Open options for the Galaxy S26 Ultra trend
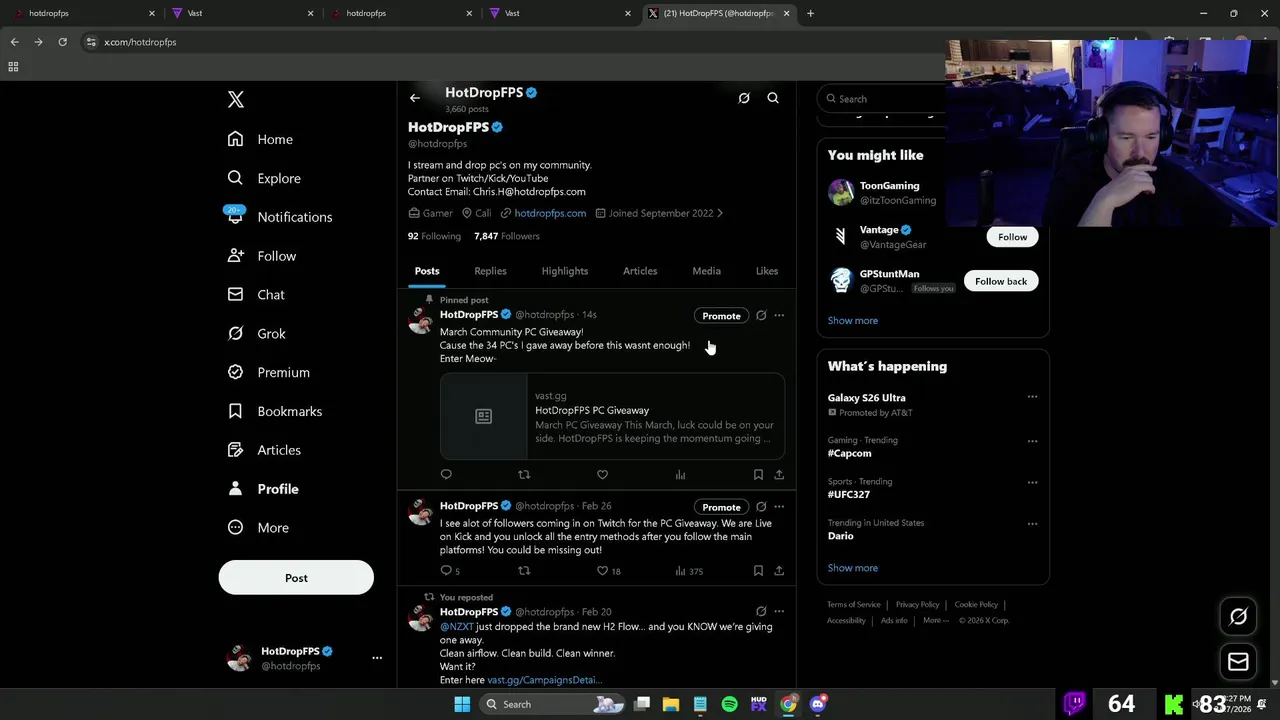The height and width of the screenshot is (720, 1280). 1032,397
